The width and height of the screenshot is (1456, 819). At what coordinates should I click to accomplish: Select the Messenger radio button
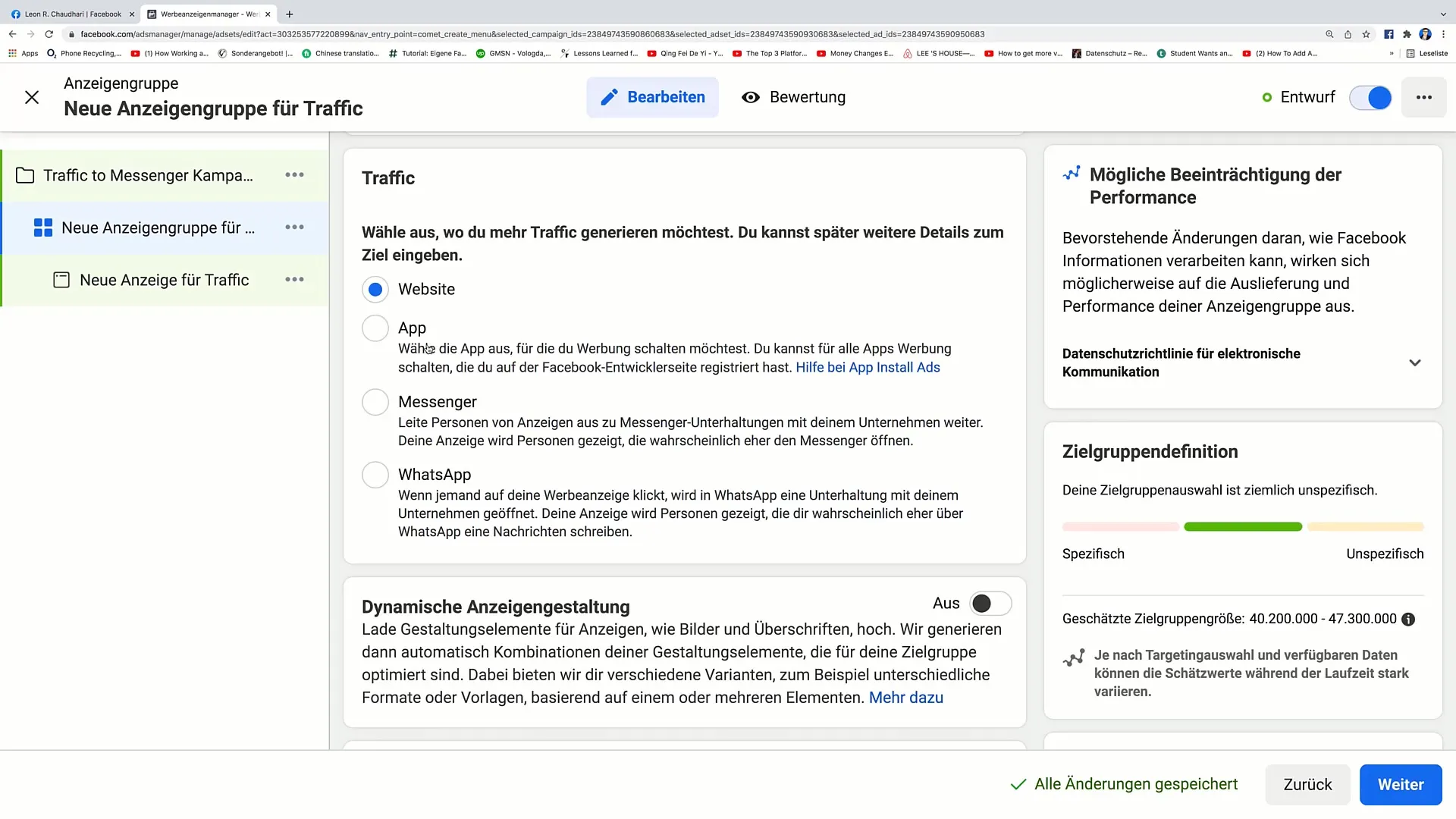tap(375, 401)
